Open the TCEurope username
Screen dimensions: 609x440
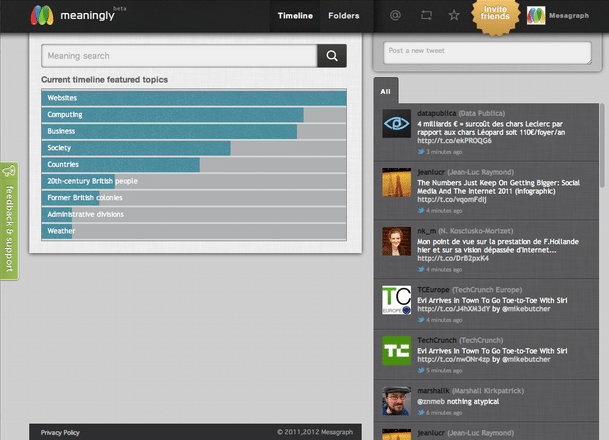(x=433, y=290)
